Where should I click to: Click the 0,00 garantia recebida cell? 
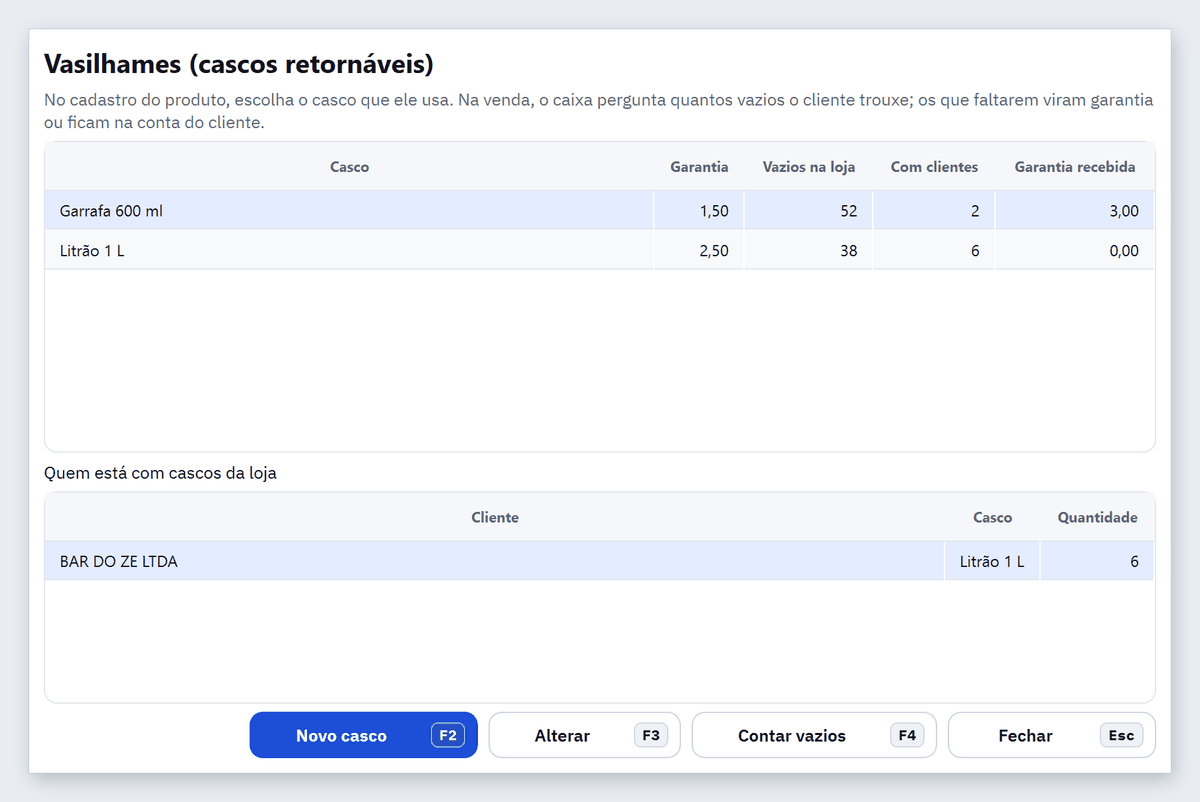tap(1075, 251)
